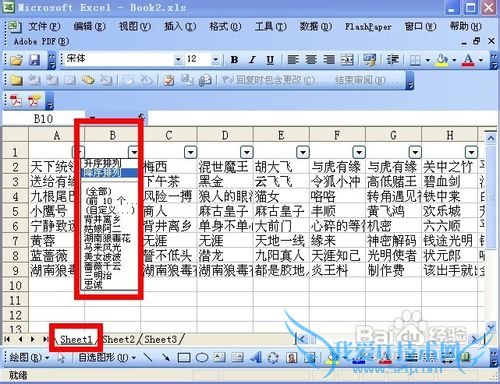Open the 绘图(R) drawing menu button
Image resolution: width=500 pixels, height=384 pixels.
click(29, 357)
